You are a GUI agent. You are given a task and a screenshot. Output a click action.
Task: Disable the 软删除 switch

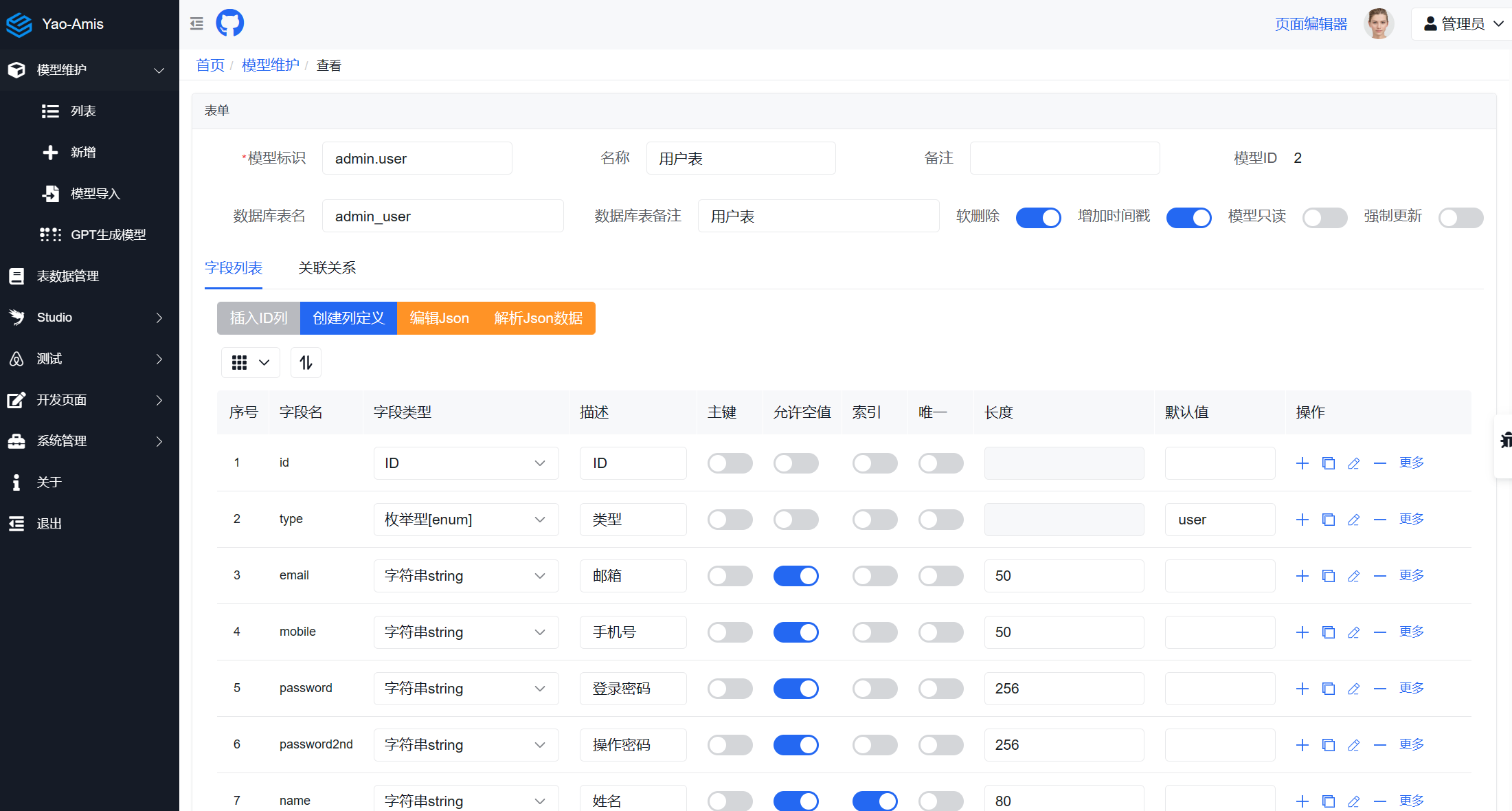point(1038,217)
